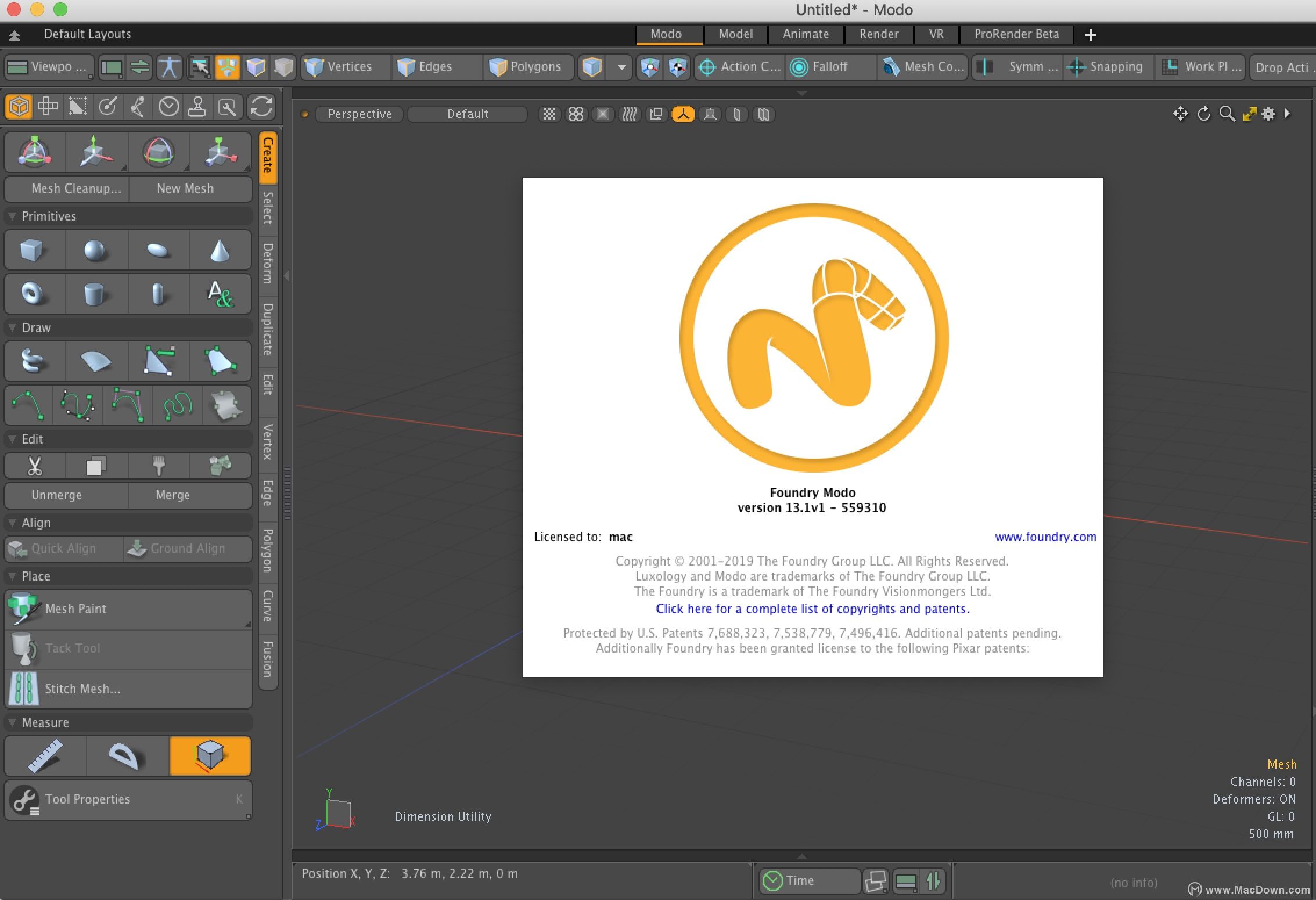Open the Default shading dropdown
Screen dimensions: 1316x900
[x=467, y=114]
